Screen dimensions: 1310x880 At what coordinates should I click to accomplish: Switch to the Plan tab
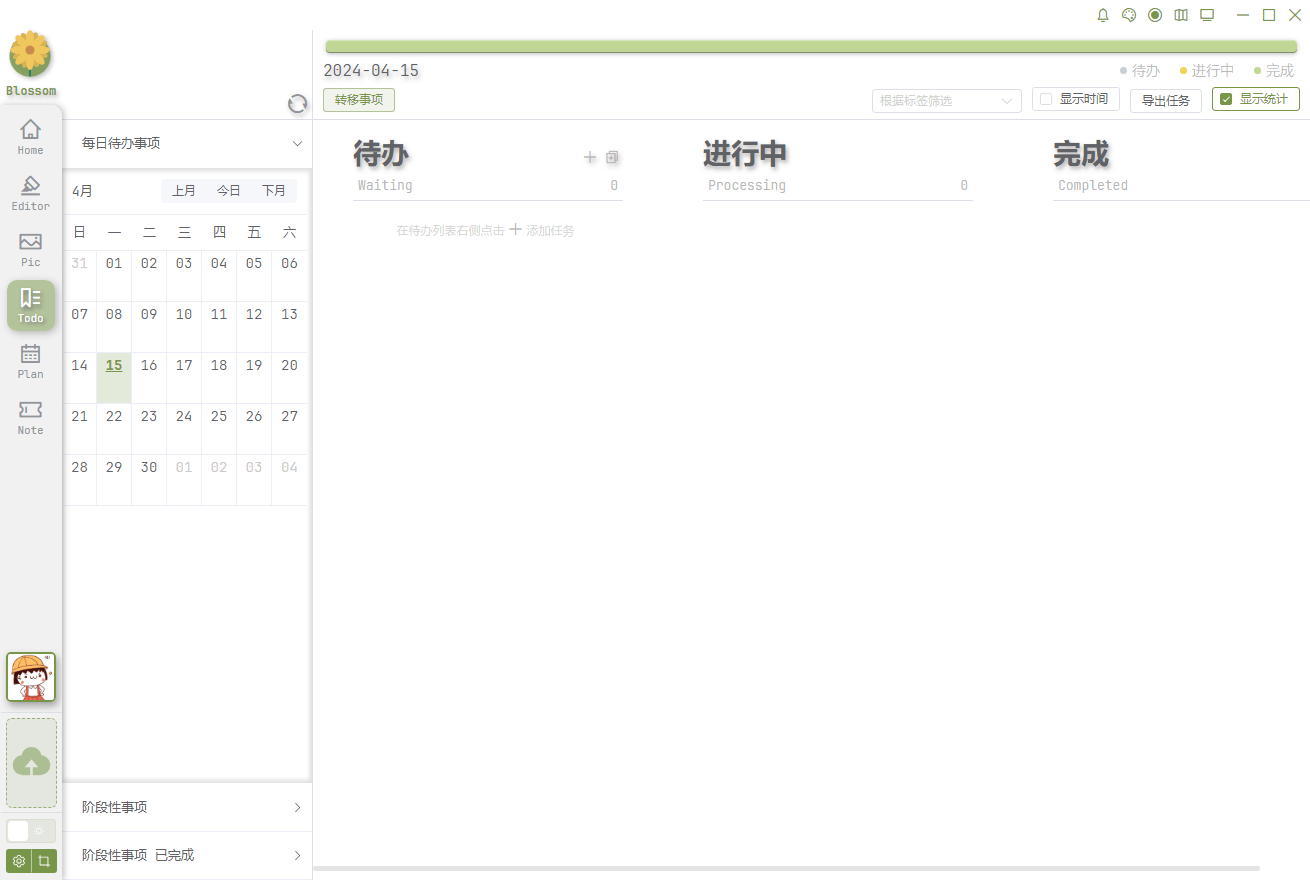(31, 361)
